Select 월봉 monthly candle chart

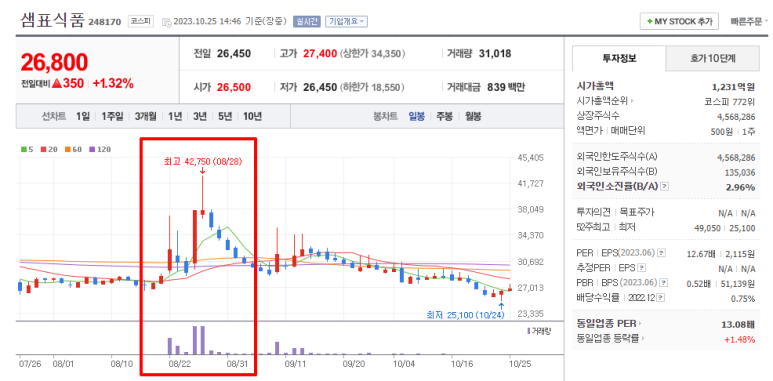pyautogui.click(x=473, y=116)
